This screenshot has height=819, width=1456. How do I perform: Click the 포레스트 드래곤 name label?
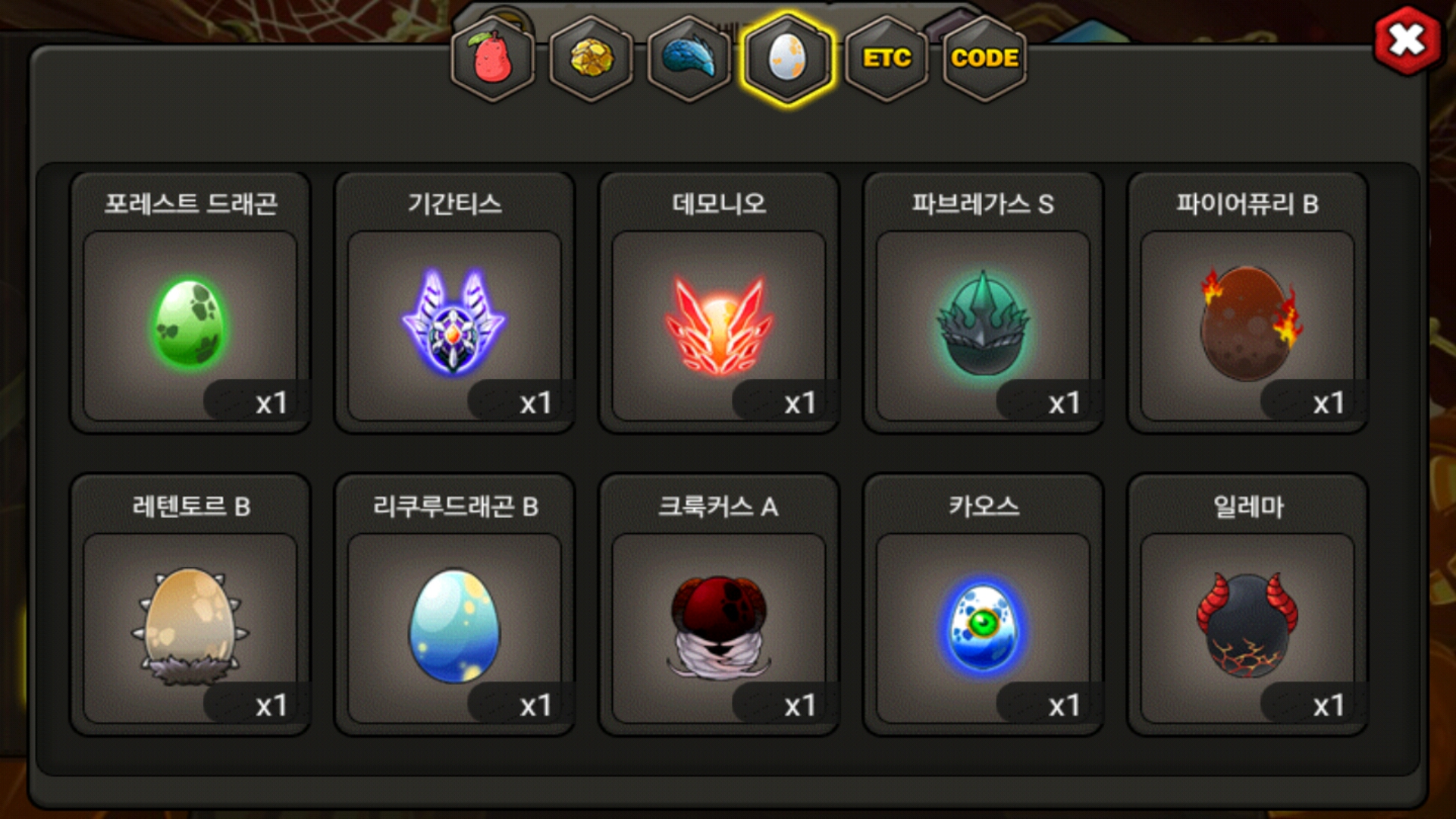tap(190, 204)
